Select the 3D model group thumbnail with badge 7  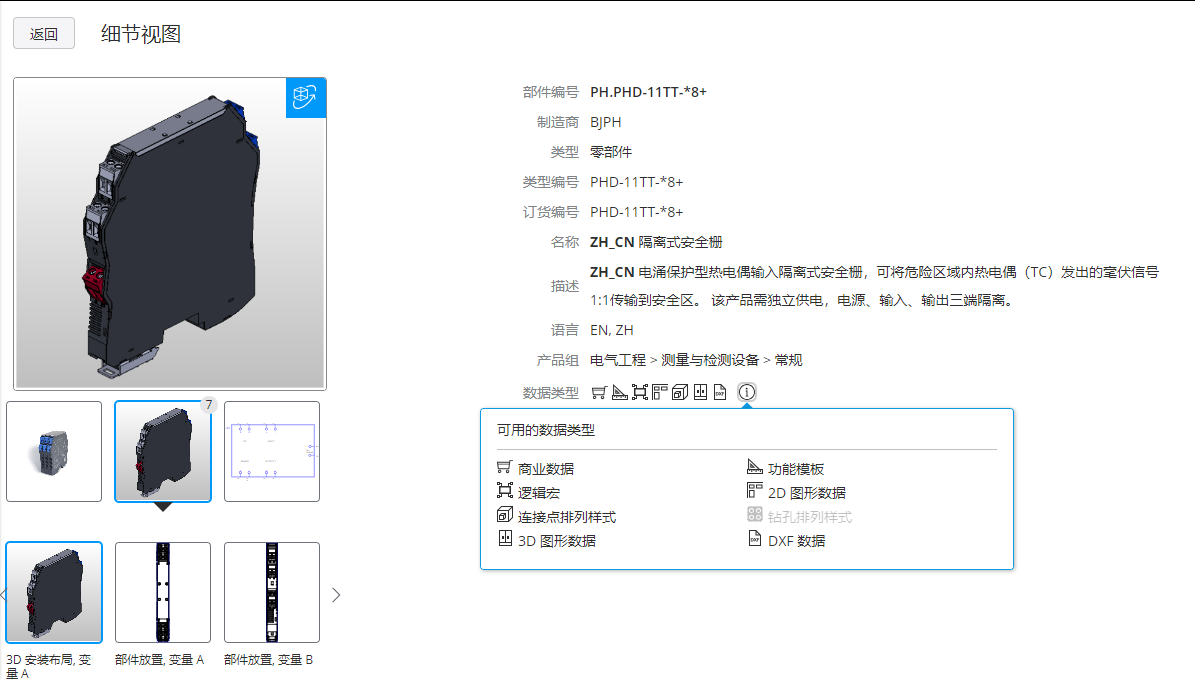(163, 451)
